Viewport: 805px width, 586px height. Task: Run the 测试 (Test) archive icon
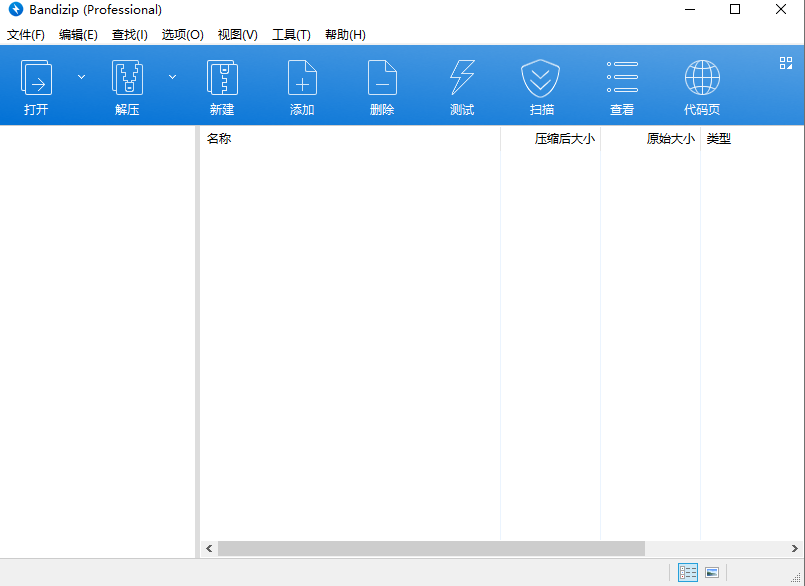(462, 78)
